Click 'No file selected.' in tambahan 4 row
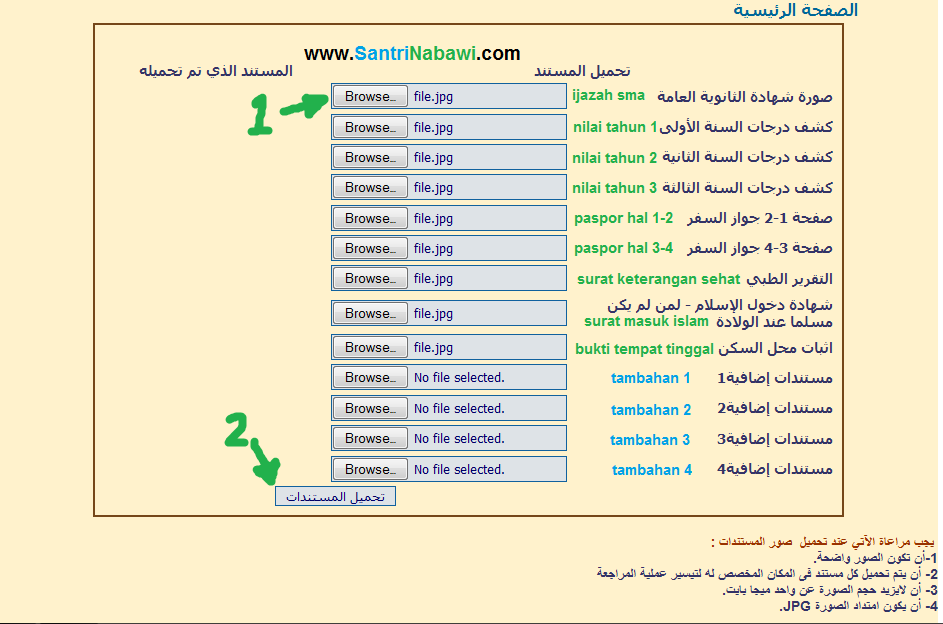Image resolution: width=943 pixels, height=624 pixels. [459, 469]
